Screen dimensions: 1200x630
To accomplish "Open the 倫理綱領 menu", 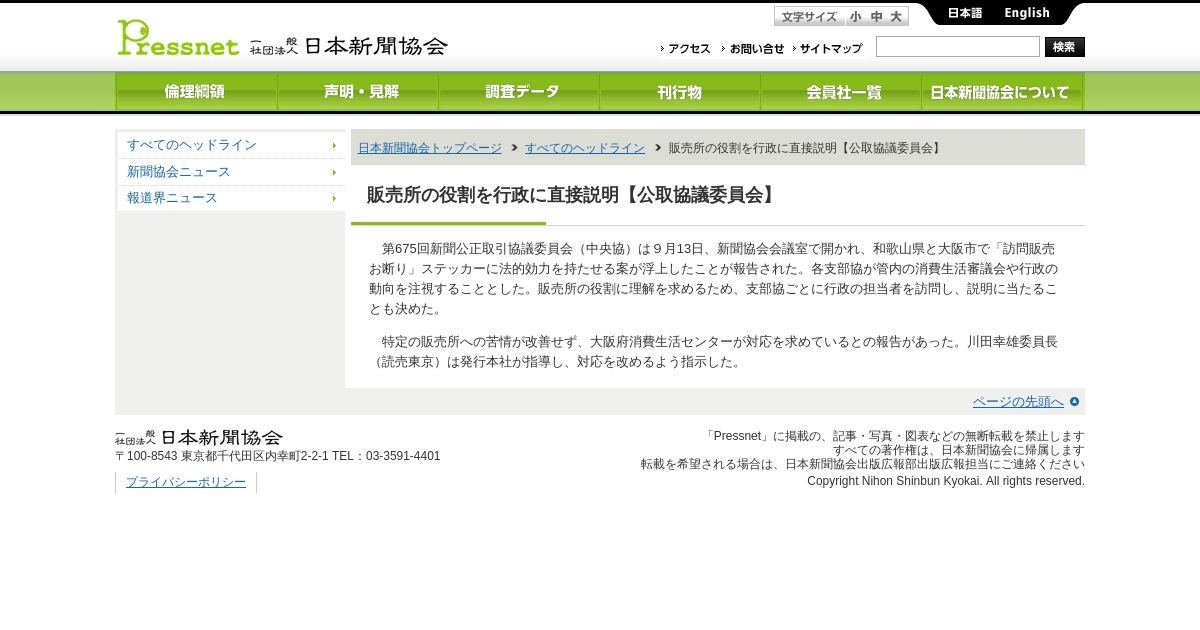I will [x=196, y=92].
